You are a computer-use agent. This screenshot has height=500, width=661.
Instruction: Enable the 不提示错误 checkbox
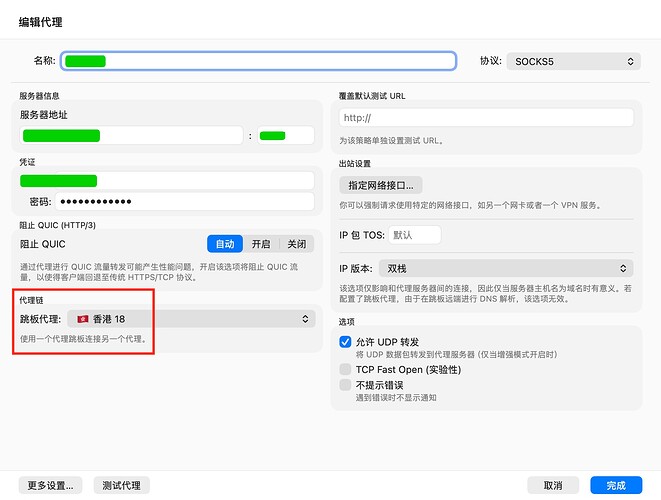[x=345, y=384]
